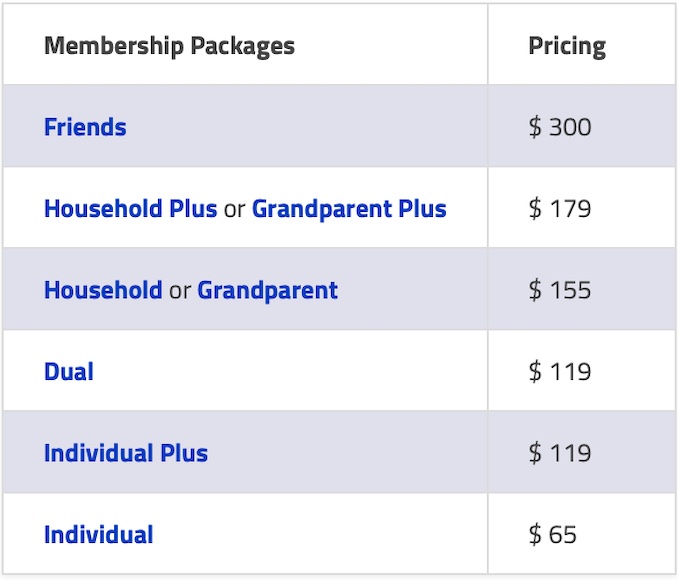Open the Individual Plus membership link
The height and width of the screenshot is (580, 678).
point(126,453)
